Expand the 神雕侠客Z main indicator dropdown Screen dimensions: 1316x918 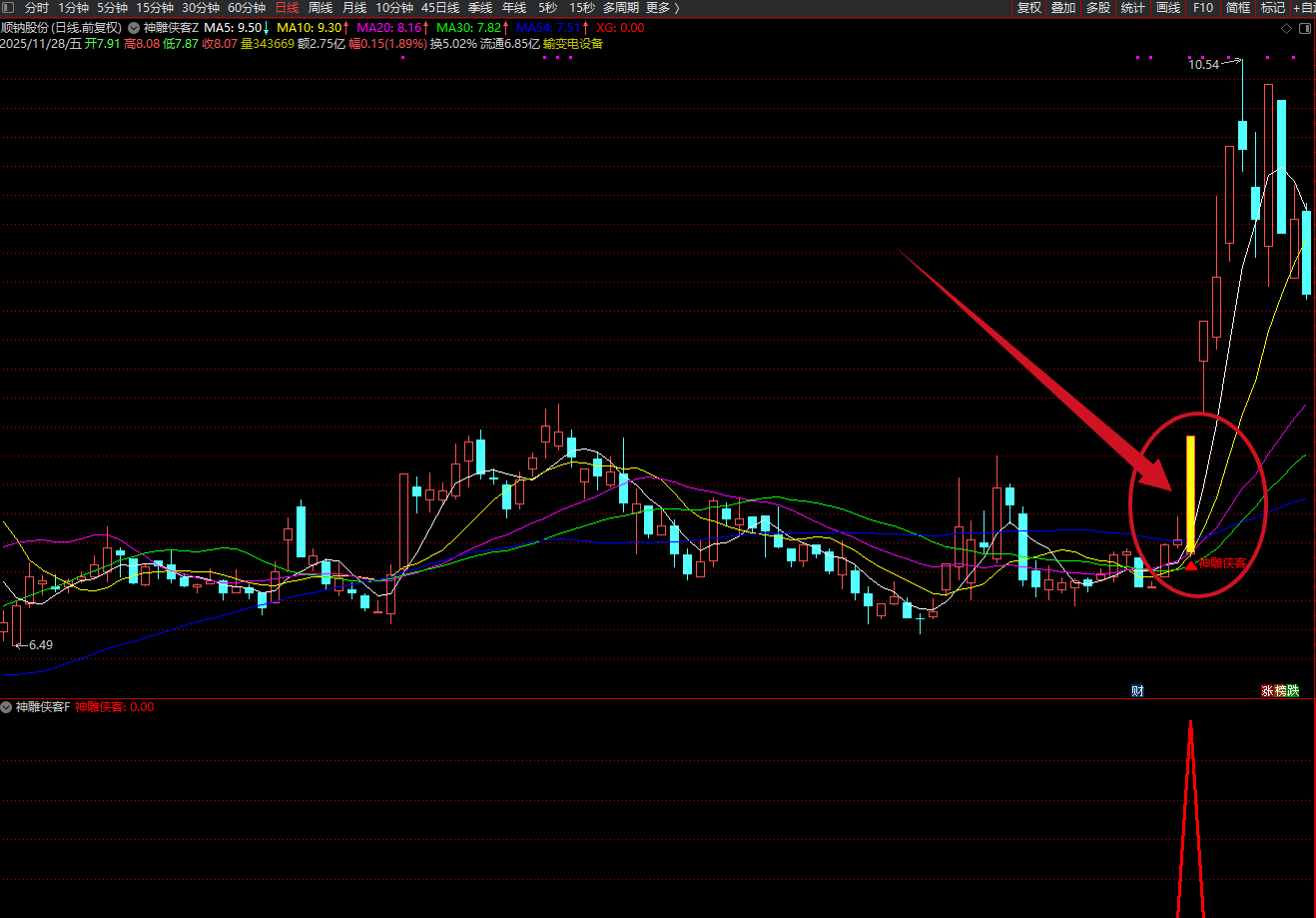click(134, 28)
